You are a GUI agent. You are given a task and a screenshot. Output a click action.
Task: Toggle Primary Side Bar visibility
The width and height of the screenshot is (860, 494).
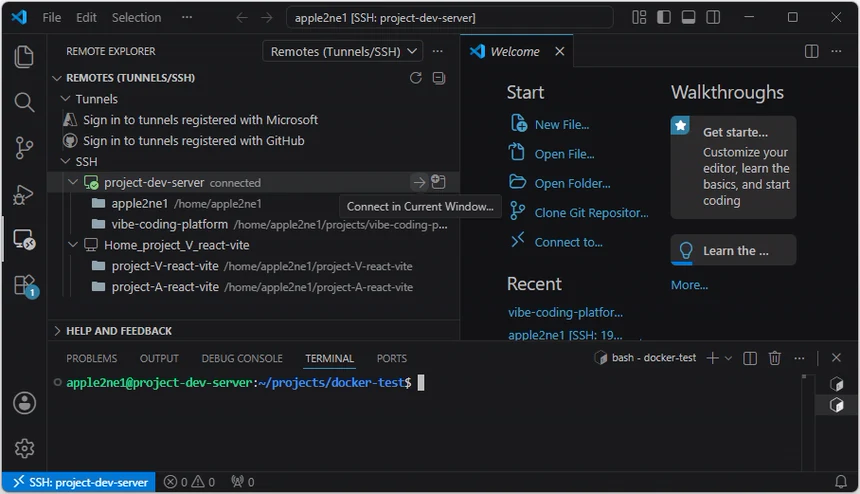tap(664, 18)
